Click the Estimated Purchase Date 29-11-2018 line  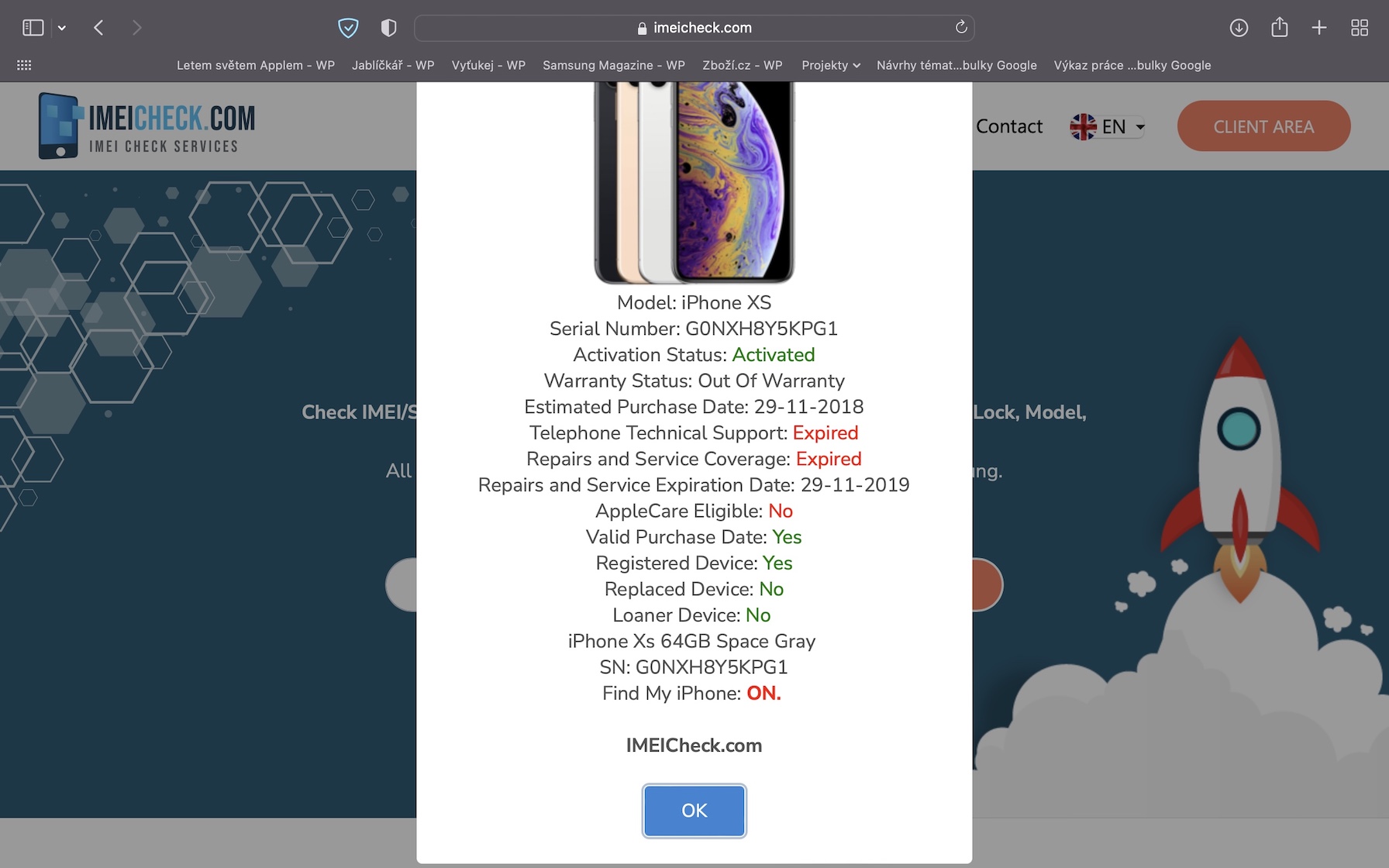694,407
